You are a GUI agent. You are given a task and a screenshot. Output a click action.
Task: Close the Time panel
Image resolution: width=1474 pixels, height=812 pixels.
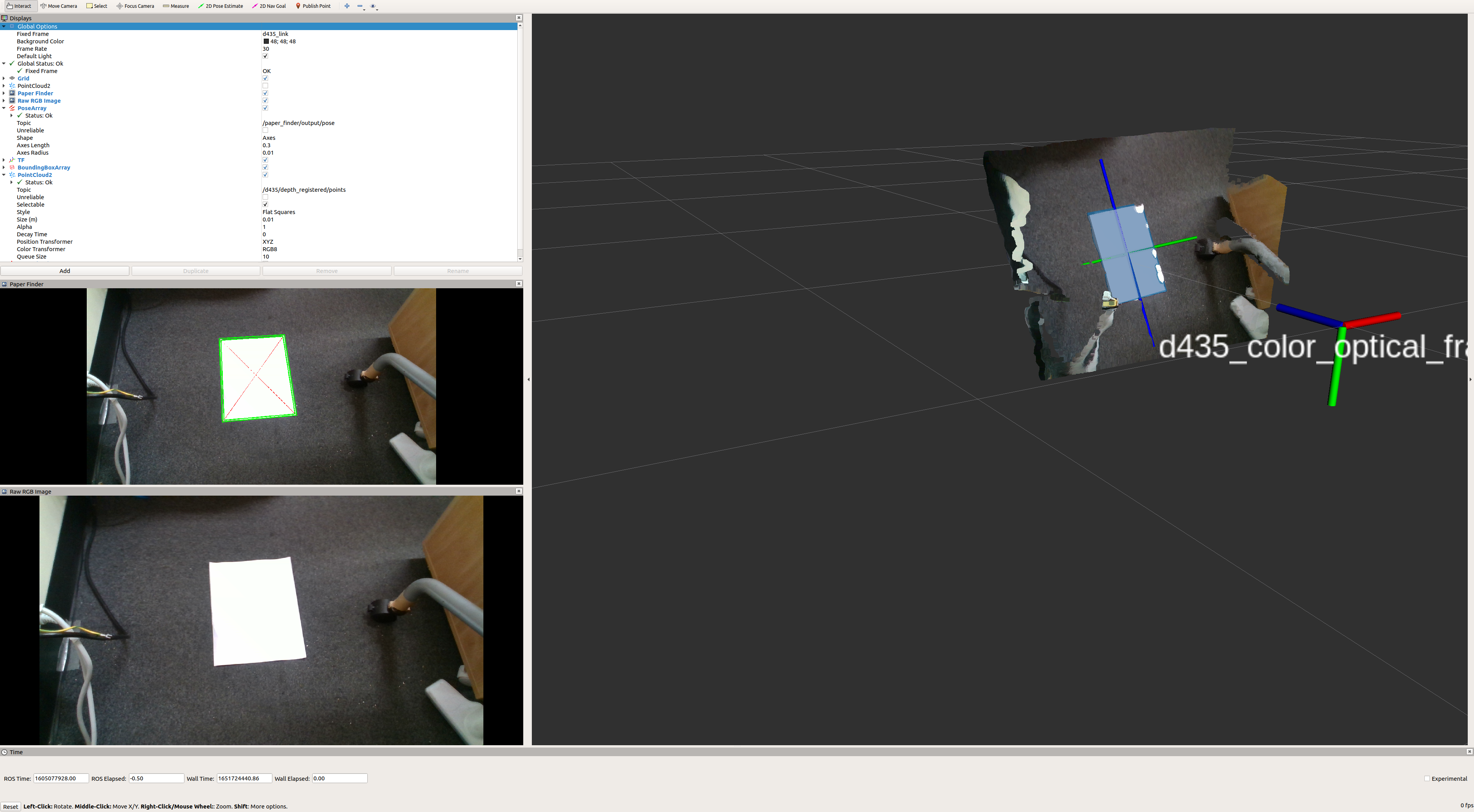[x=1469, y=751]
